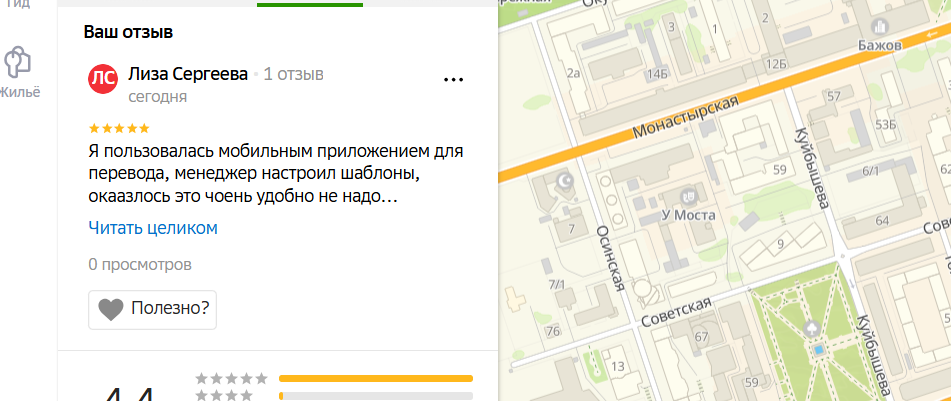Click the Советская street label on map
951x401 pixels.
tap(676, 314)
